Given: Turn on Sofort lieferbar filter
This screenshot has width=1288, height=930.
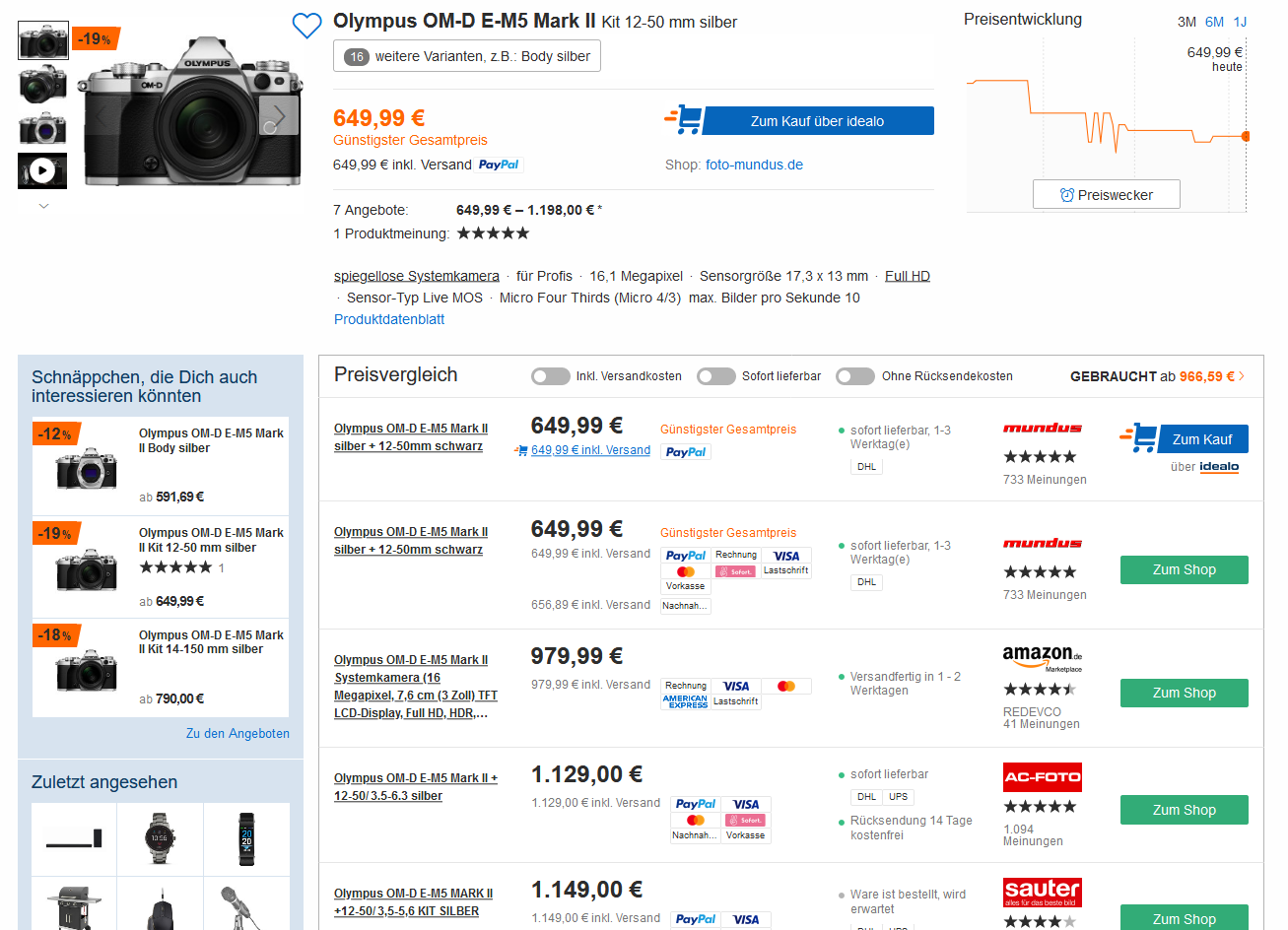Looking at the screenshot, I should pyautogui.click(x=715, y=376).
